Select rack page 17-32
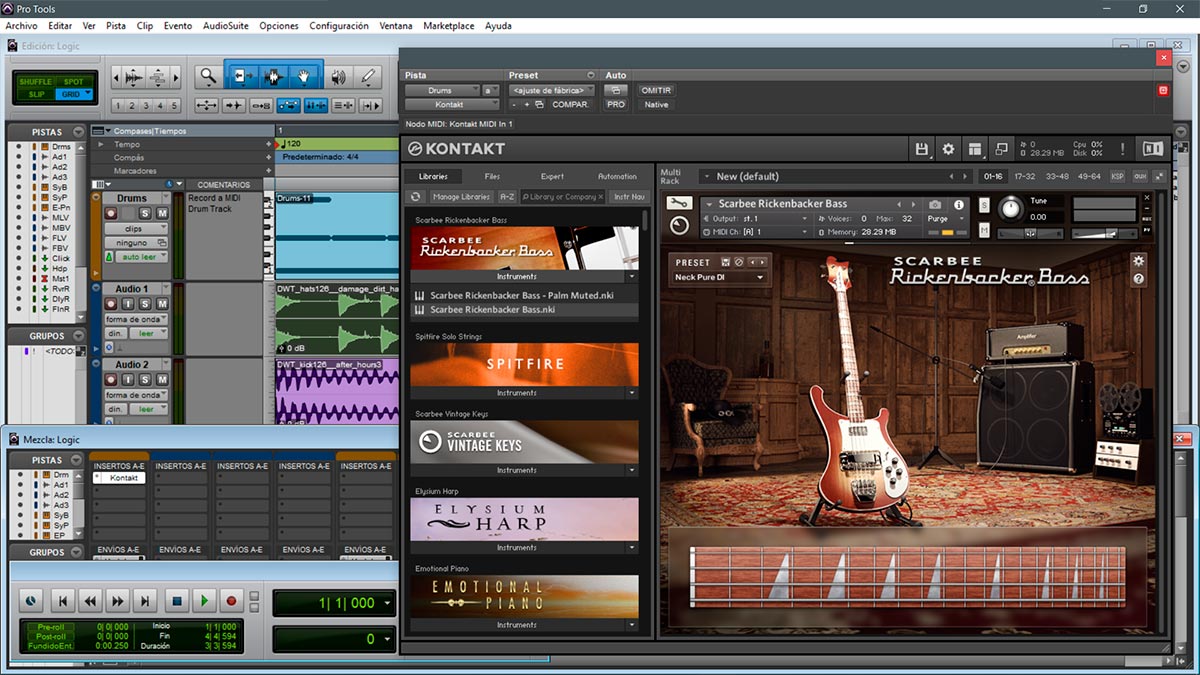 click(1025, 176)
